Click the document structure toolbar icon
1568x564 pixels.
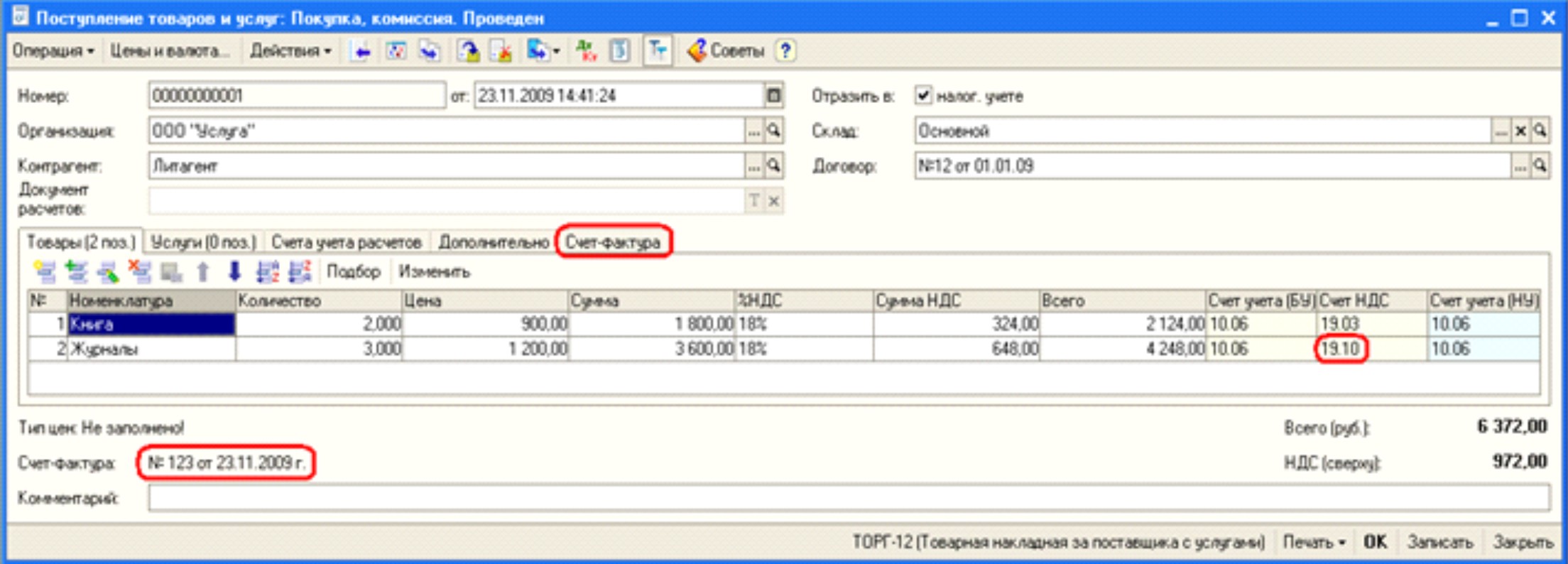(x=396, y=51)
